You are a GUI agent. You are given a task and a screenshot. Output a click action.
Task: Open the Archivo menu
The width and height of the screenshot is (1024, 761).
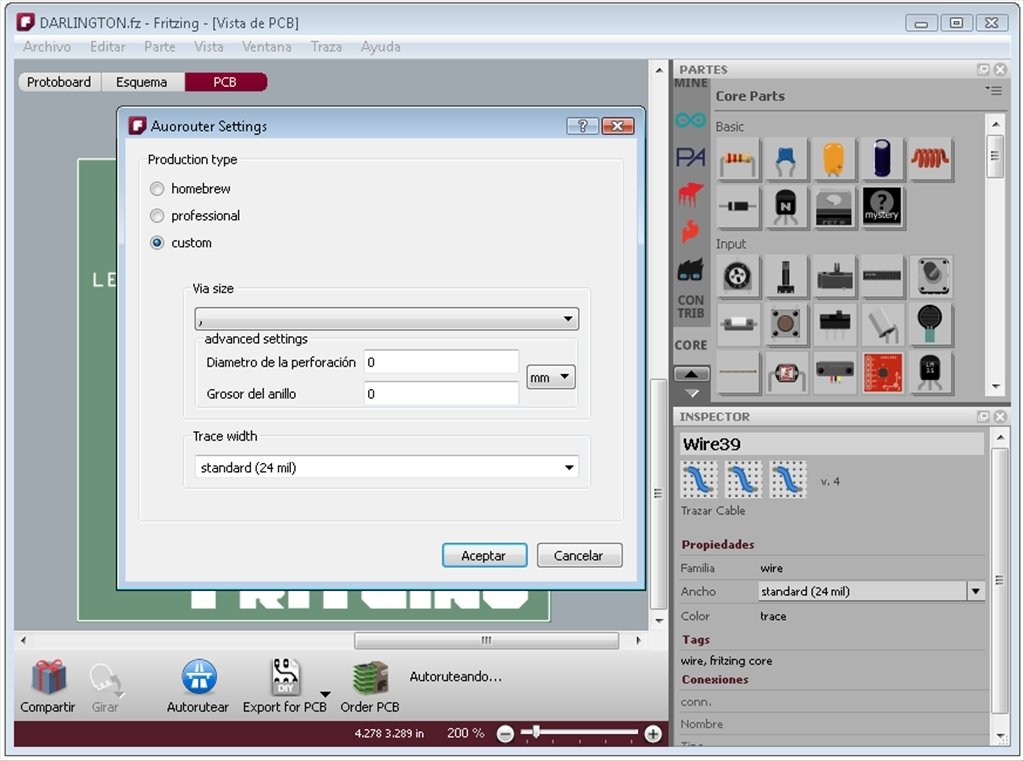(47, 46)
